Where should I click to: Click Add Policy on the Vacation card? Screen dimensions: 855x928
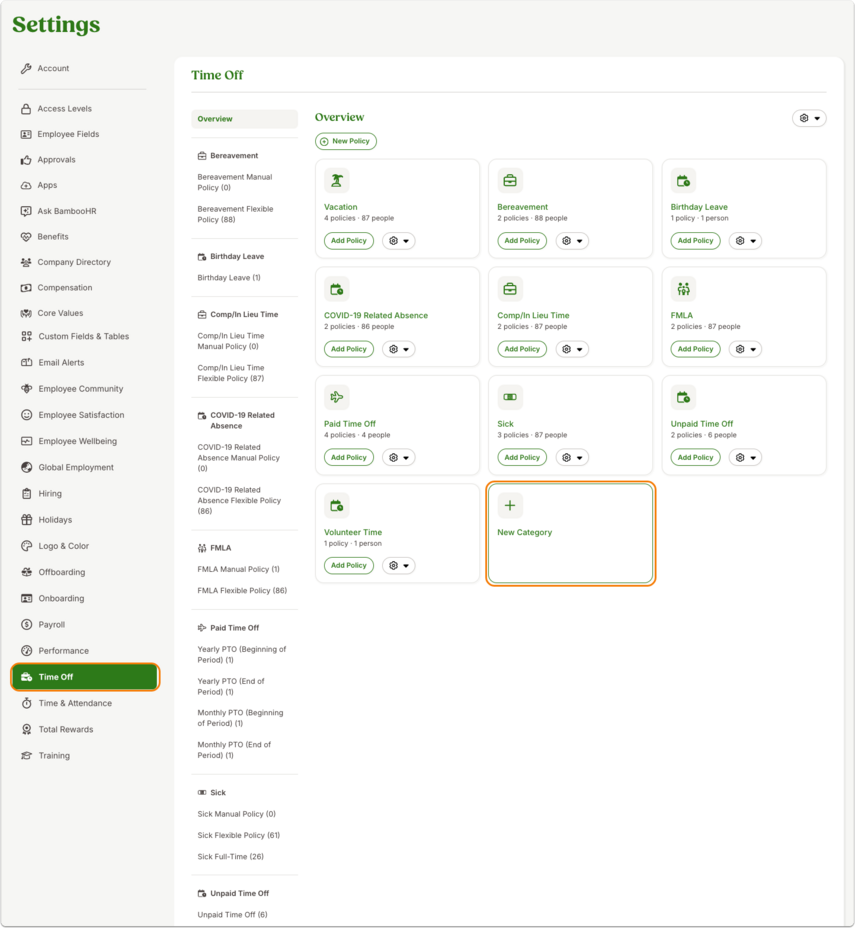[x=349, y=241]
